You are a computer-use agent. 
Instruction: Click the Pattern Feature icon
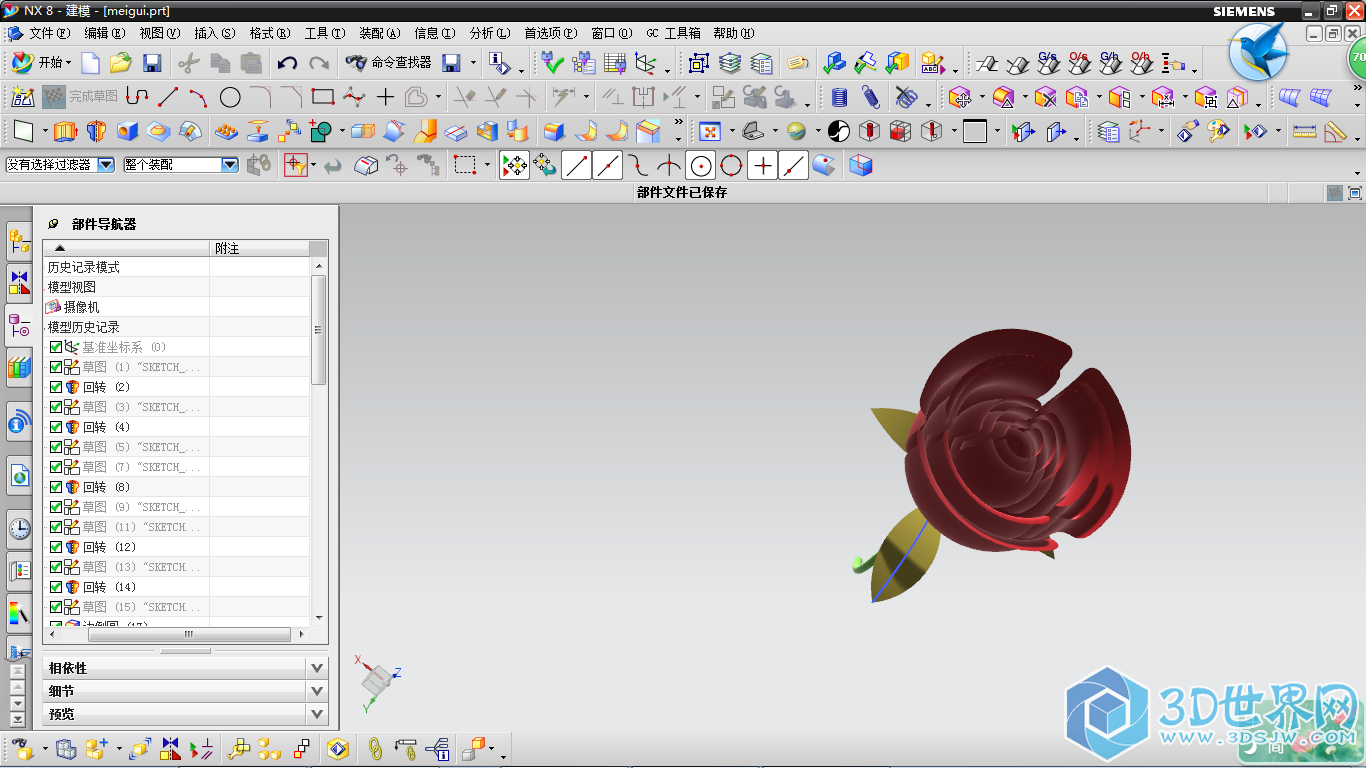(227, 131)
